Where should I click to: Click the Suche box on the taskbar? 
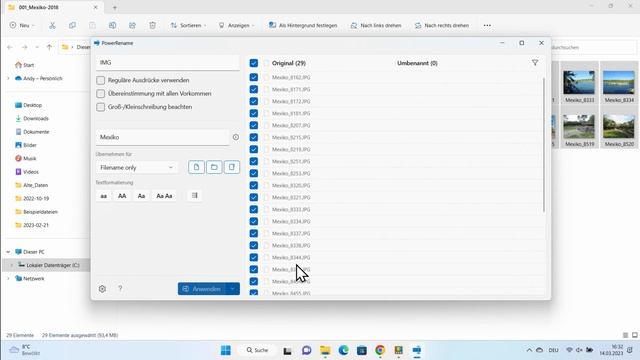click(x=257, y=350)
